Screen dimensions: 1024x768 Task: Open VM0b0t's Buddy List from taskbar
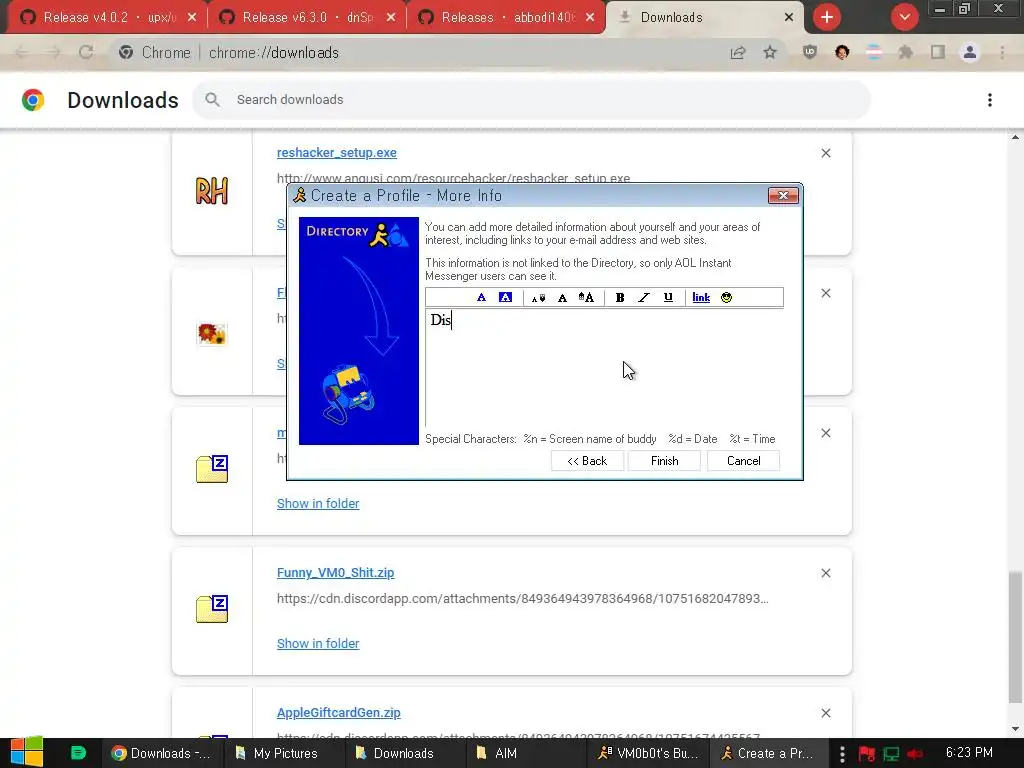click(x=648, y=753)
